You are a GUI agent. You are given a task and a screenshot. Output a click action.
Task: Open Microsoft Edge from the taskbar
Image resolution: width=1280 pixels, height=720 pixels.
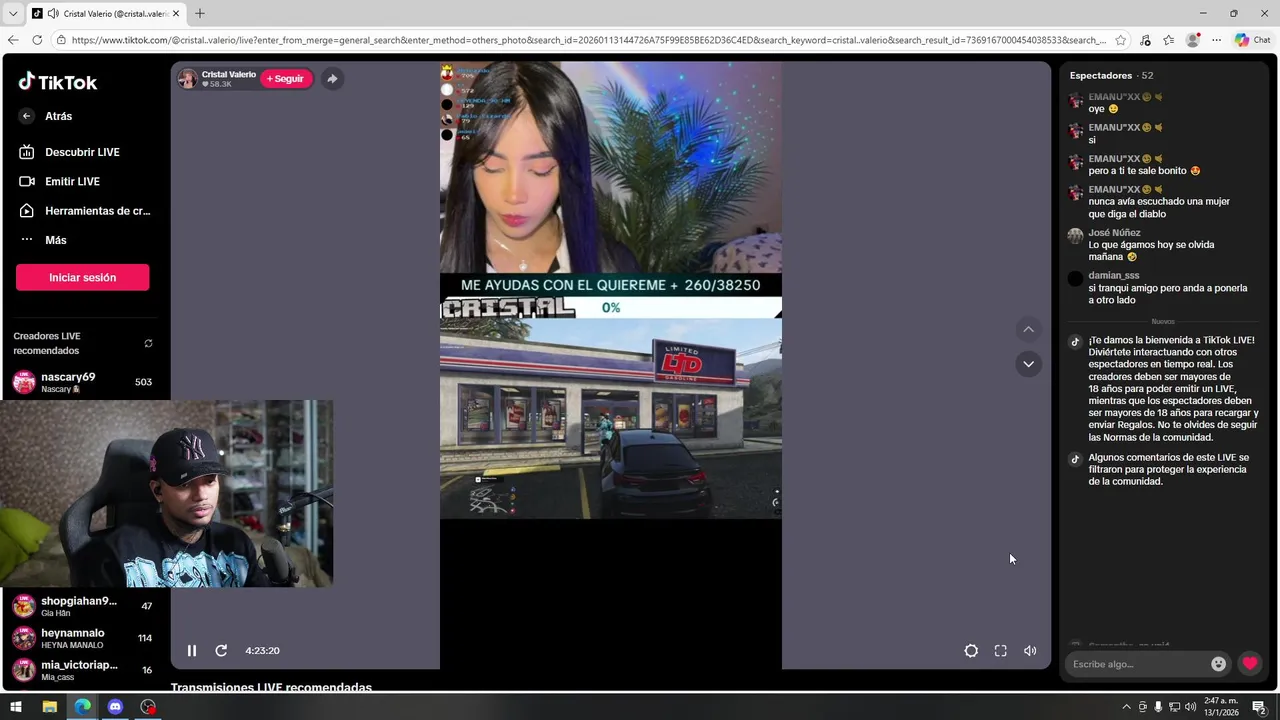(x=82, y=707)
